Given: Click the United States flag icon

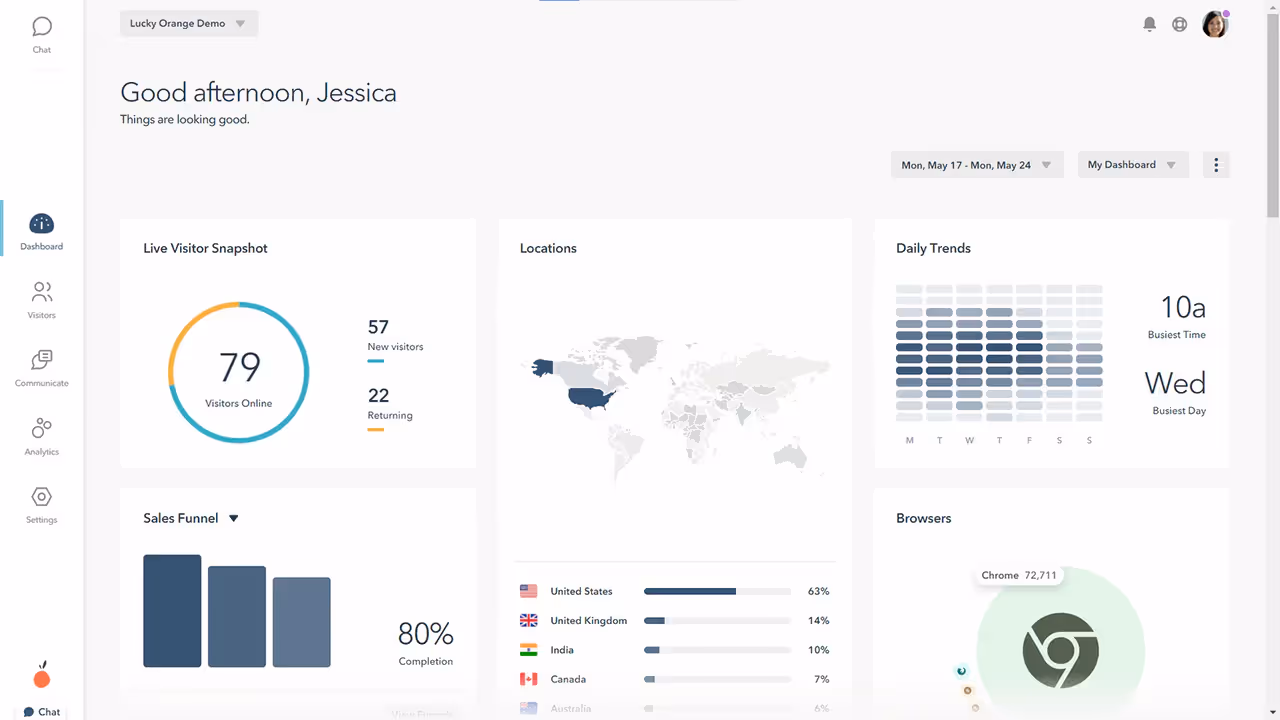Looking at the screenshot, I should point(529,591).
